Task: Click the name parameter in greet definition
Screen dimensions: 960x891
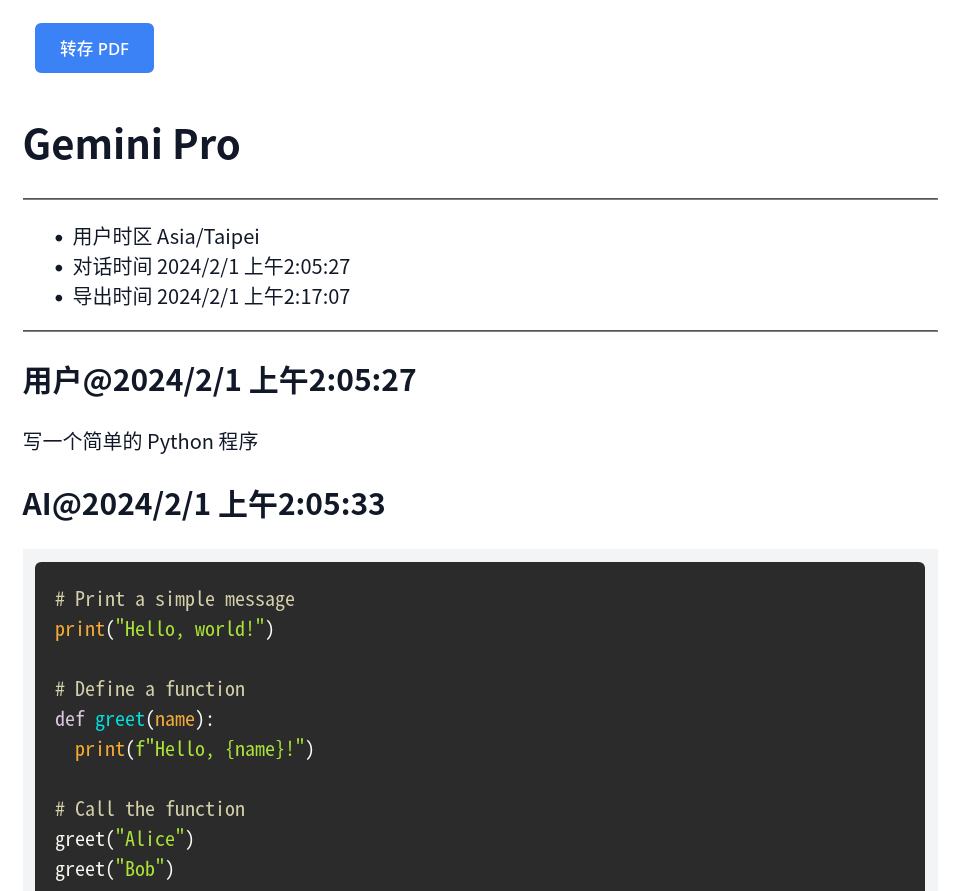Action: tap(174, 719)
